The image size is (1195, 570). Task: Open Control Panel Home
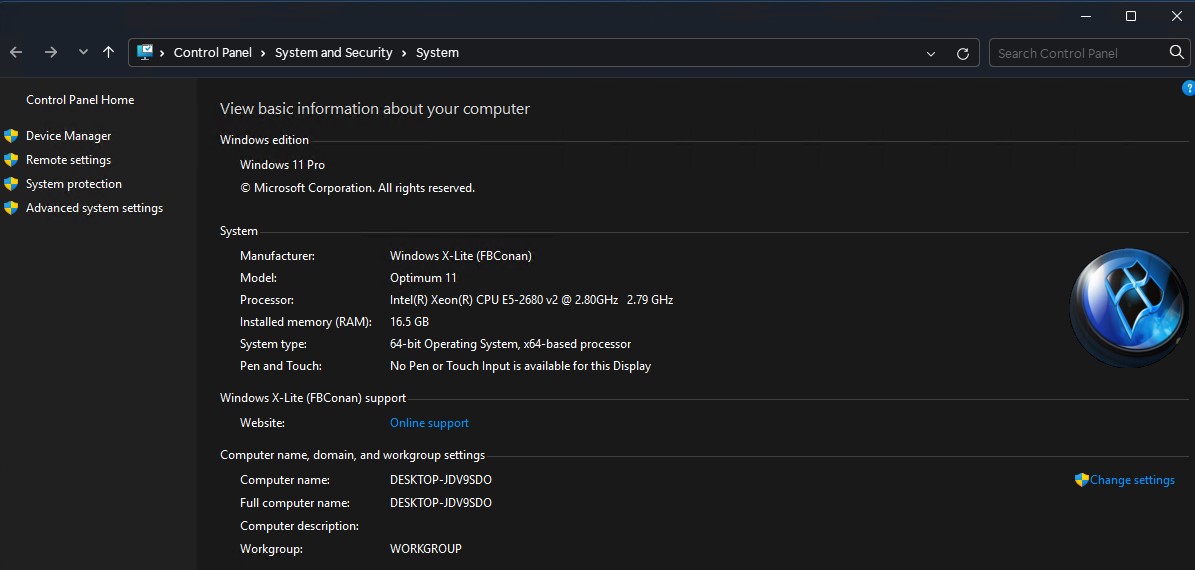80,100
